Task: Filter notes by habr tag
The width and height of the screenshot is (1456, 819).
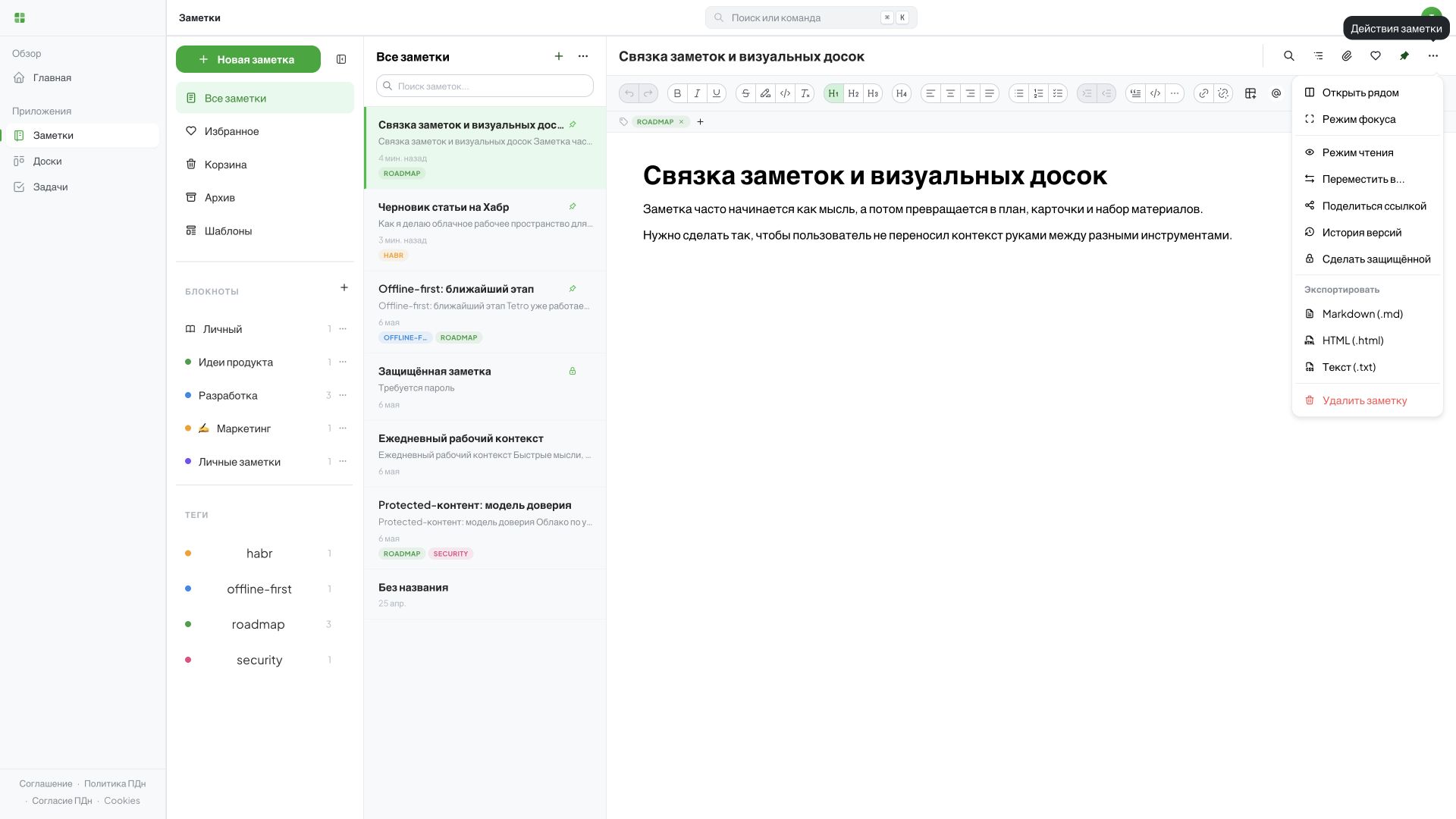Action: click(x=259, y=554)
